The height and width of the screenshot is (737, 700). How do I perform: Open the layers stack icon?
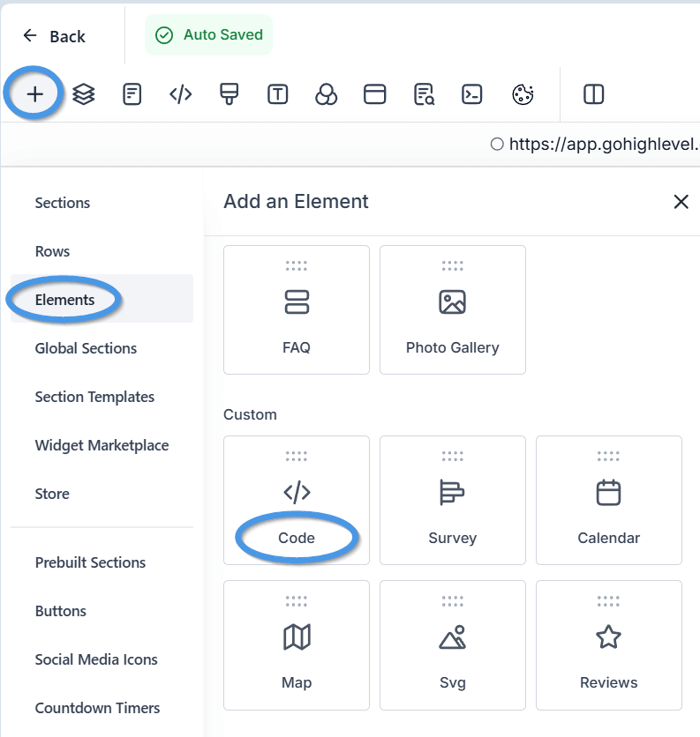pos(84,94)
